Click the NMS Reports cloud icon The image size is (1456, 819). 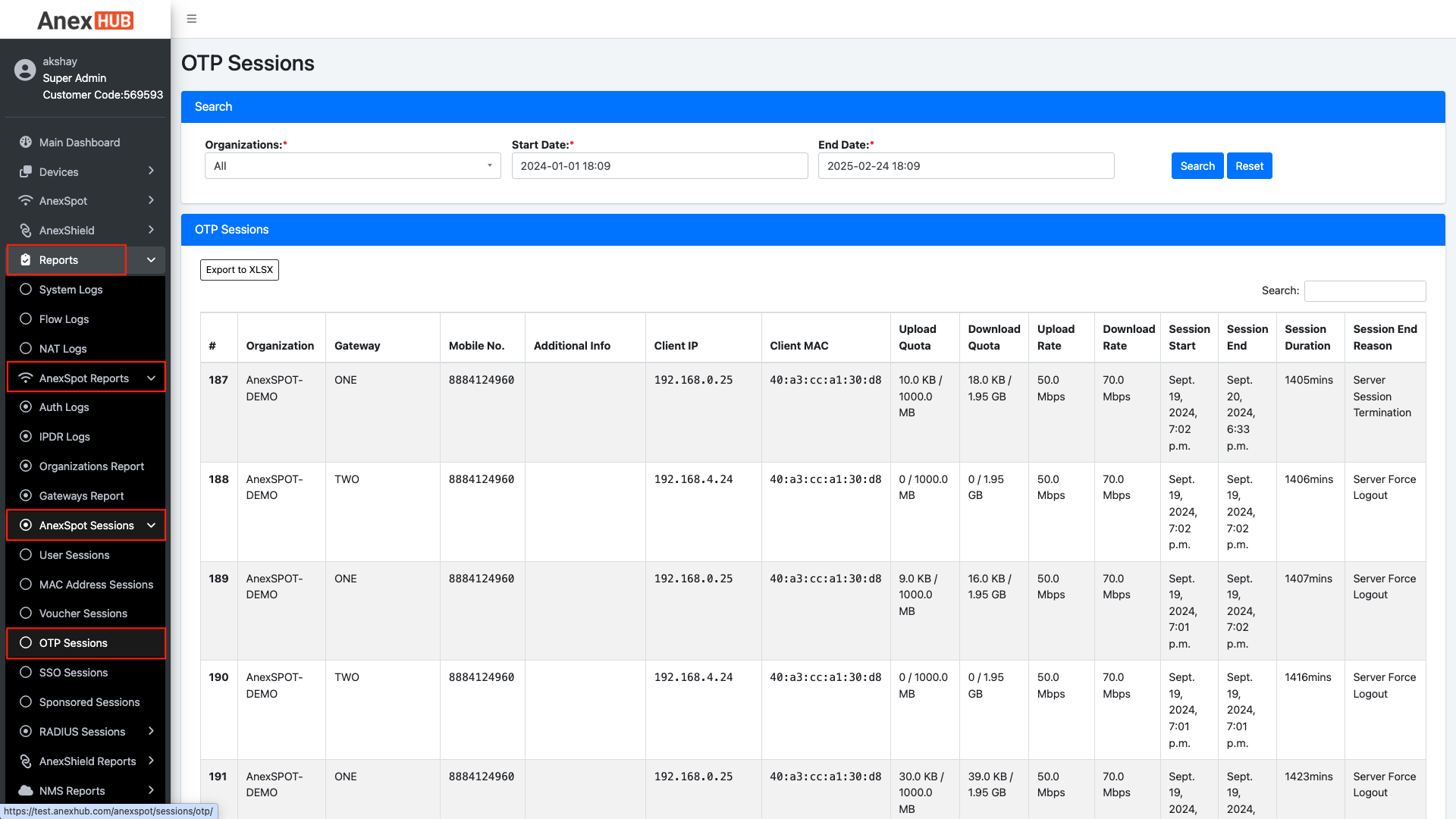click(x=25, y=790)
